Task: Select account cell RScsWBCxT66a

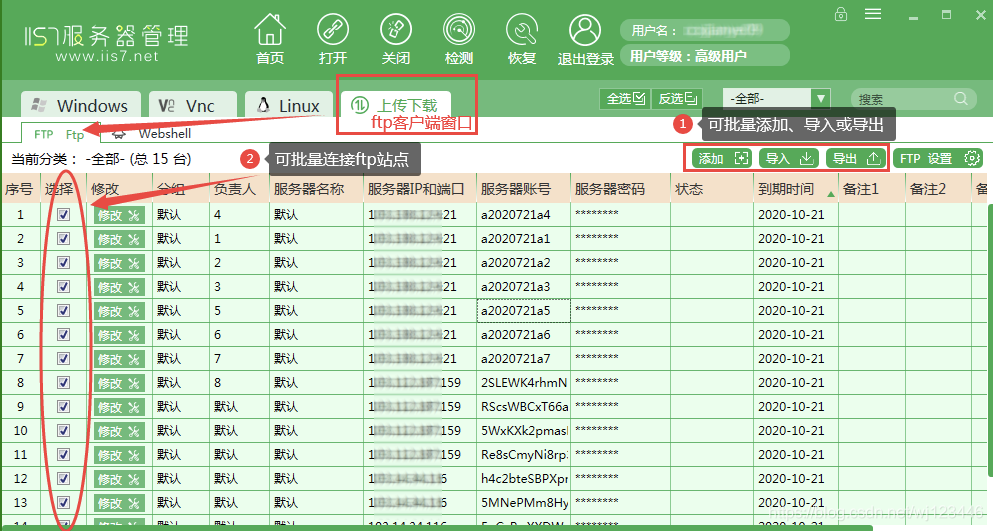Action: point(523,407)
